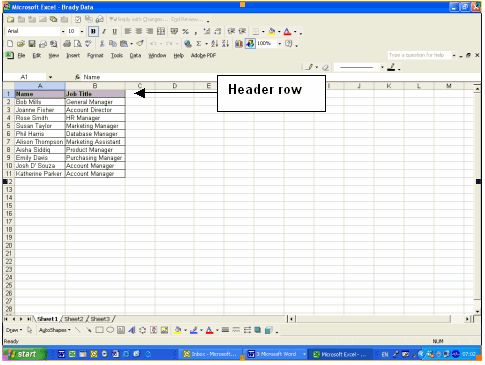
Task: Switch to Inbox - Microsoft taskbar button
Action: (211, 354)
